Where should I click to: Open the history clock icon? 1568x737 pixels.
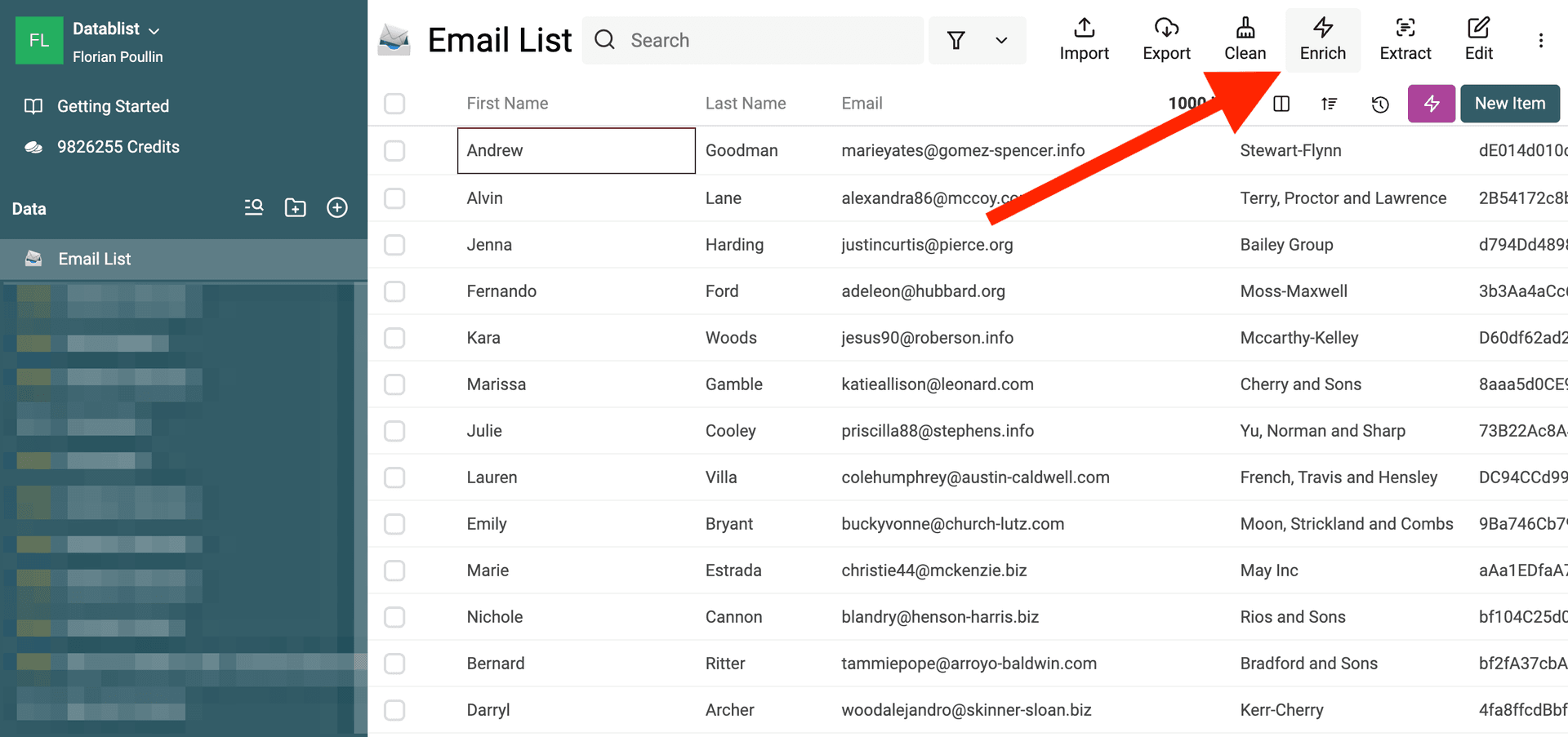tap(1380, 104)
